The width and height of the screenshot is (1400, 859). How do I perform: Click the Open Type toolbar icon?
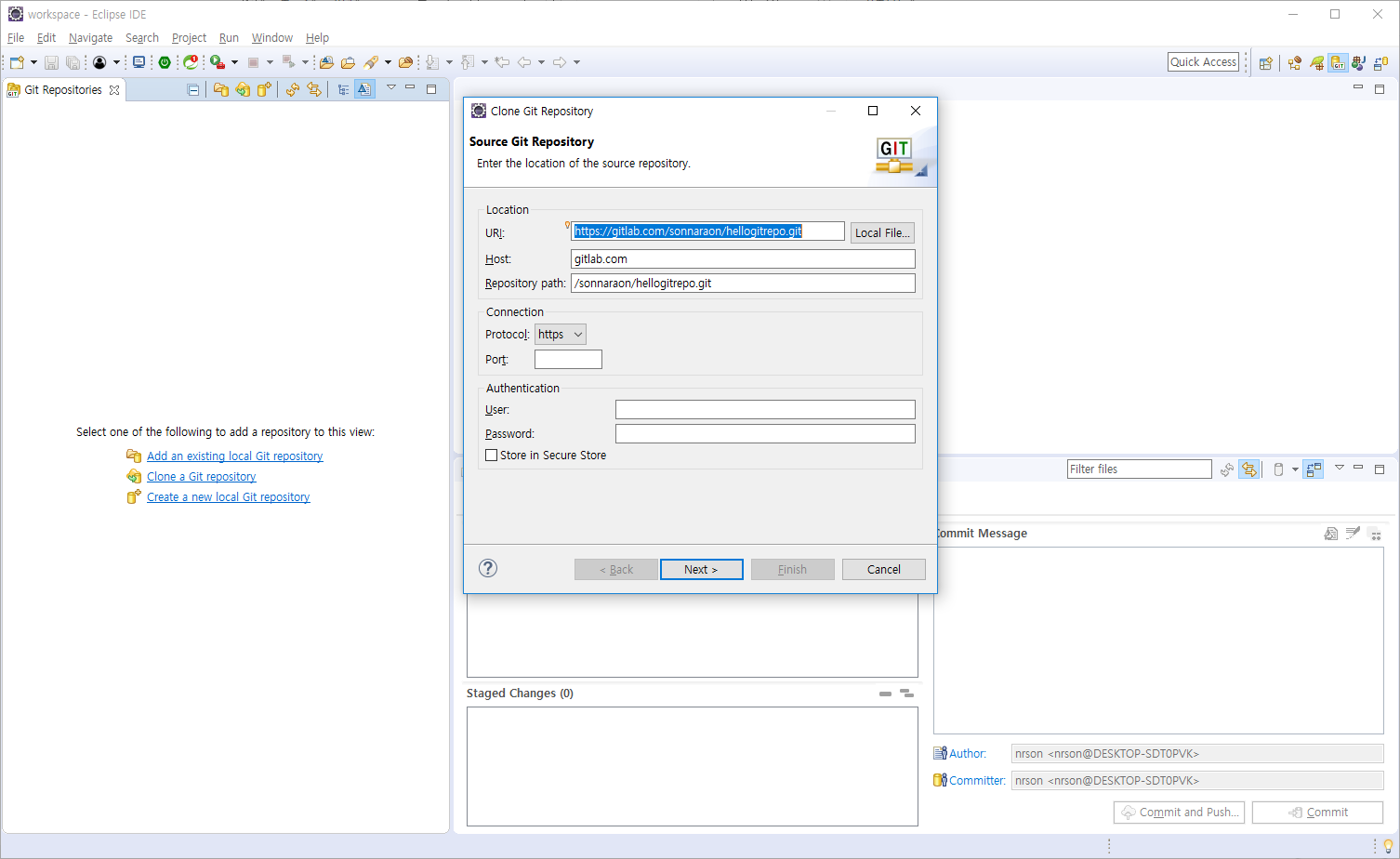(326, 62)
